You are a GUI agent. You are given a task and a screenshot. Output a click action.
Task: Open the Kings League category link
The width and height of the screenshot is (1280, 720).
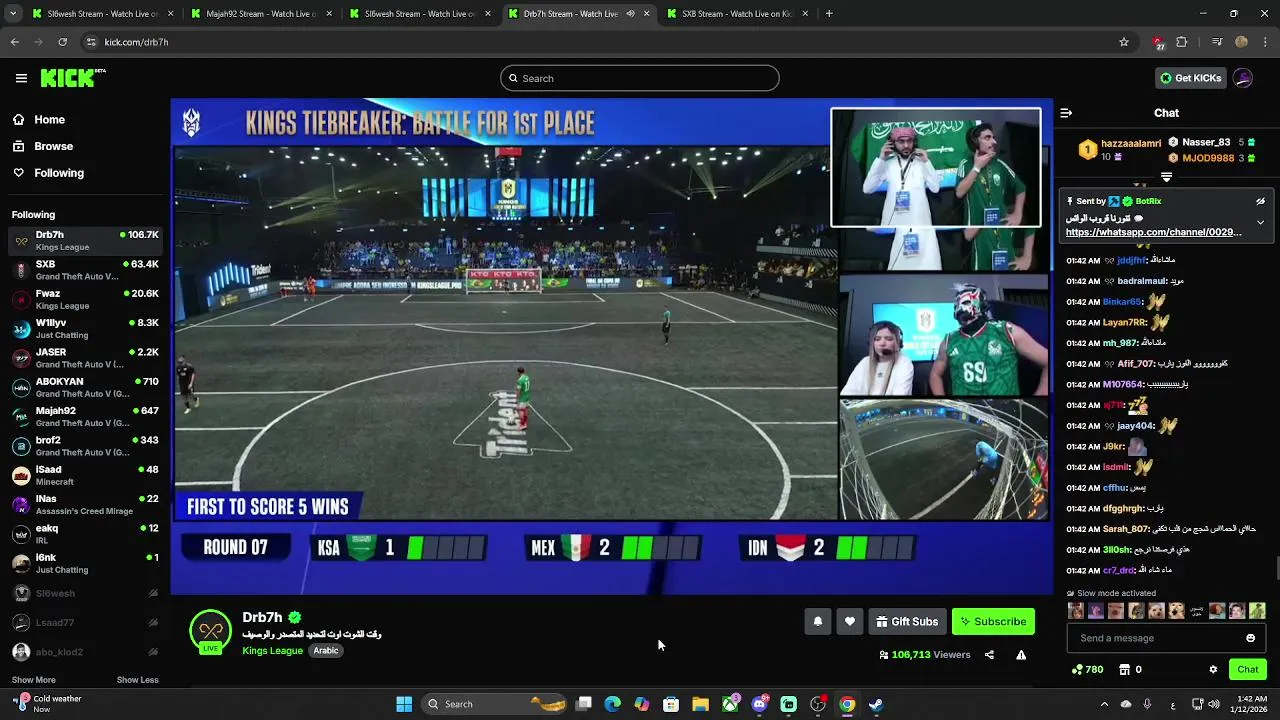tap(272, 650)
